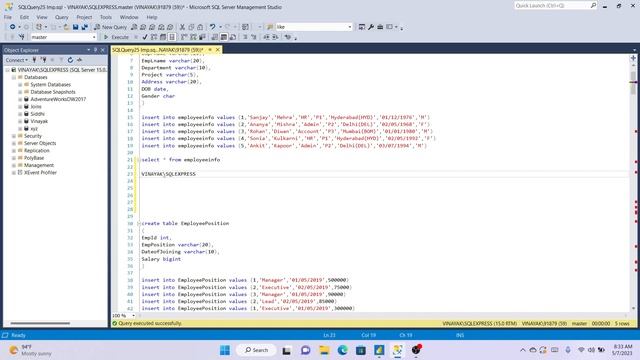Toggle the Include Actual Execution Plan icon
This screenshot has width=640, height=360.
(184, 37)
